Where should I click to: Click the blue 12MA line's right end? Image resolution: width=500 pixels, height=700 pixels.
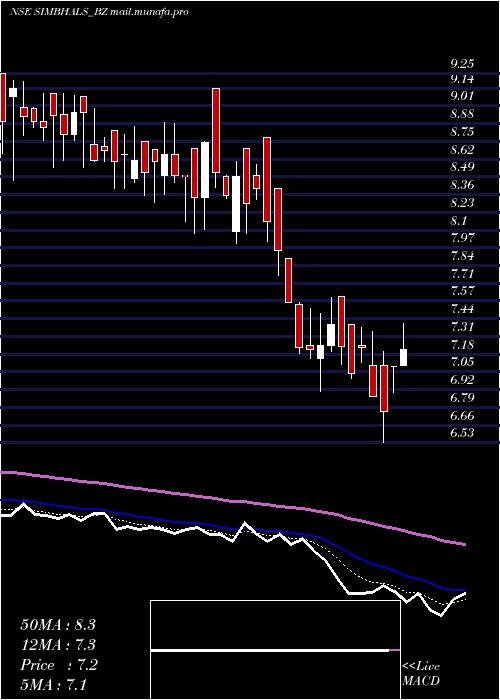462,590
